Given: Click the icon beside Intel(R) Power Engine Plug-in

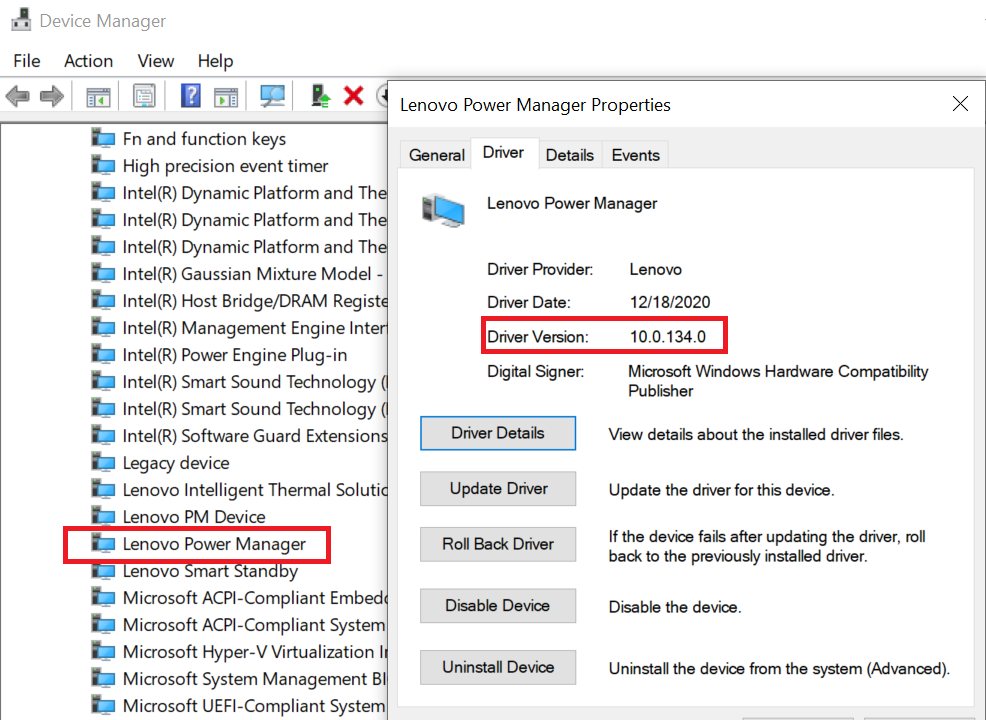Looking at the screenshot, I should [x=103, y=354].
